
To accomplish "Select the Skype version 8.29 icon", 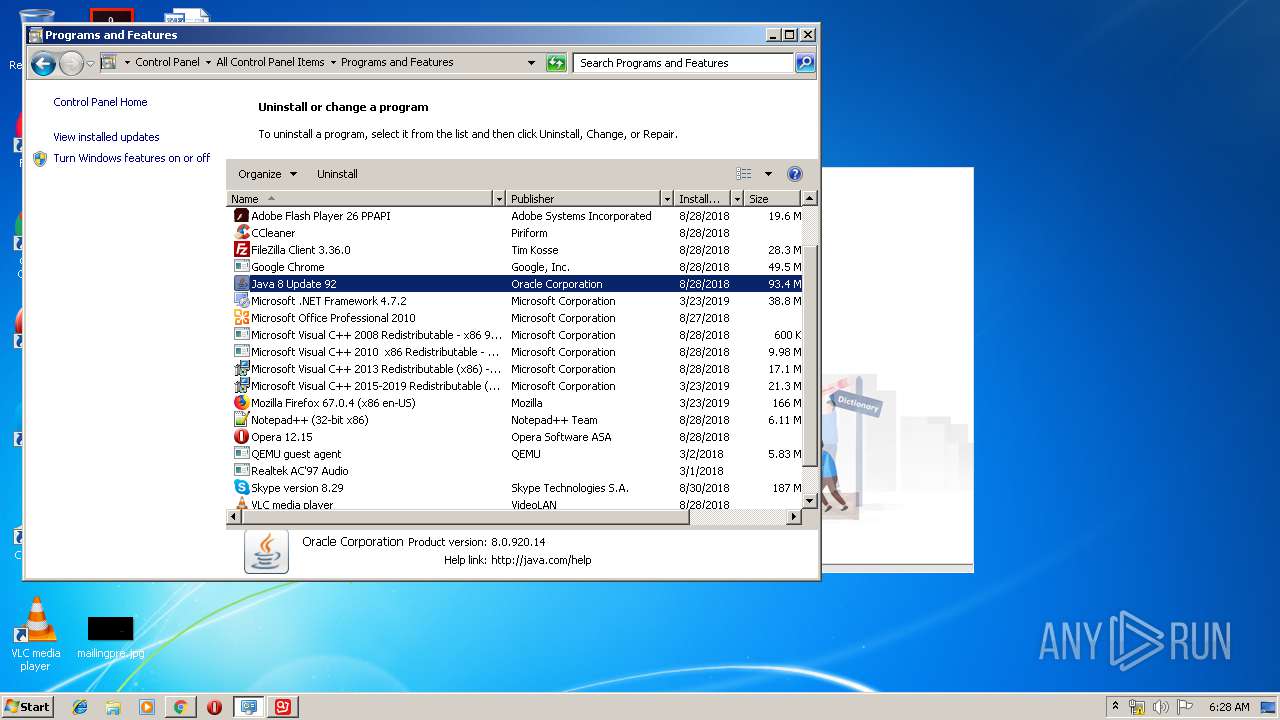I will [241, 488].
